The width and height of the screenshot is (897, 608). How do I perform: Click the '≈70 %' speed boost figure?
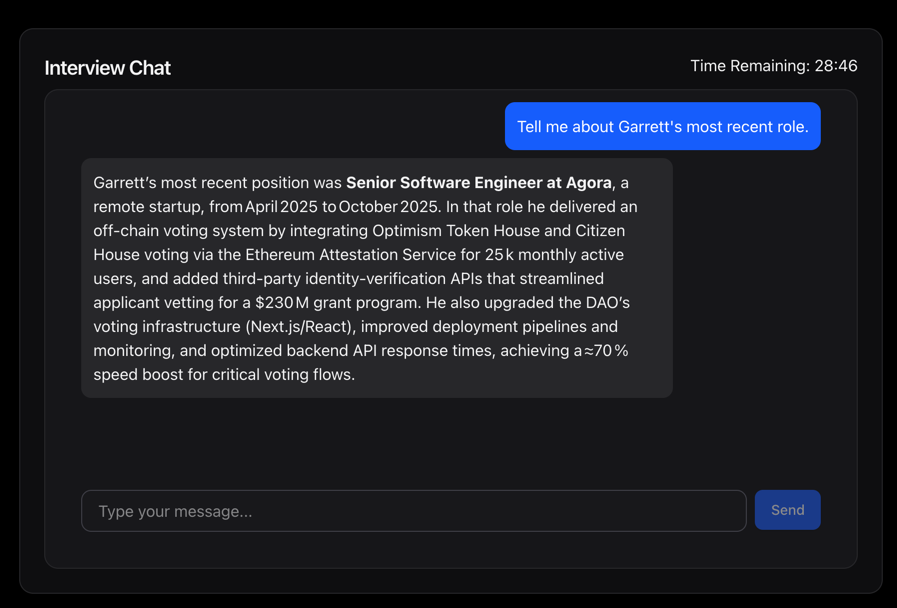606,351
